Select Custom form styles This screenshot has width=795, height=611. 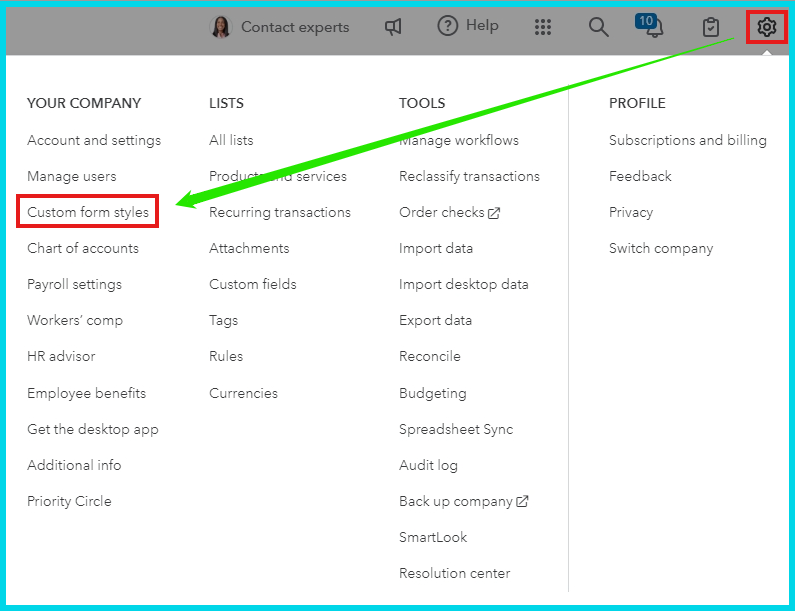(x=88, y=212)
